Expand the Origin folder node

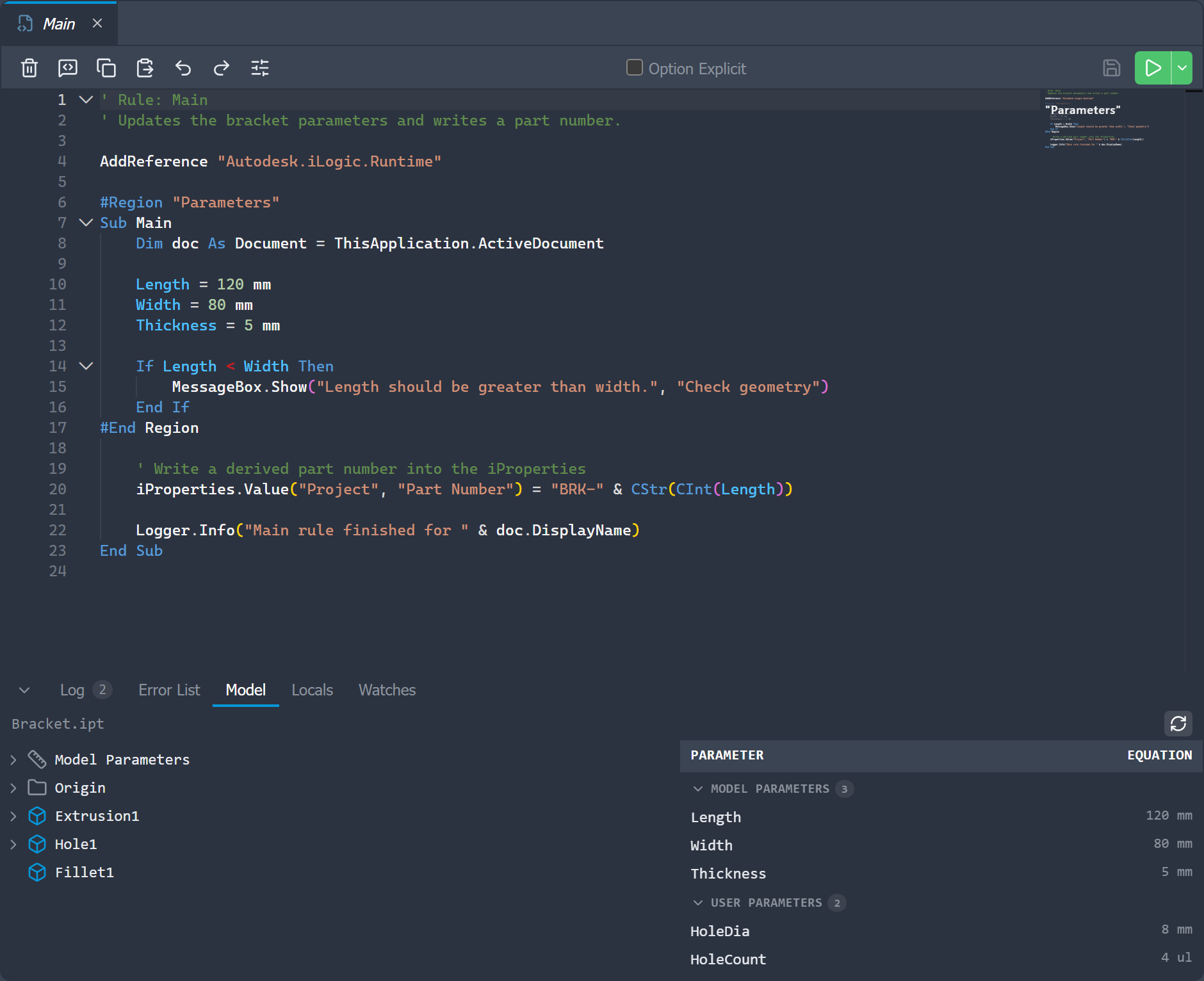coord(13,788)
